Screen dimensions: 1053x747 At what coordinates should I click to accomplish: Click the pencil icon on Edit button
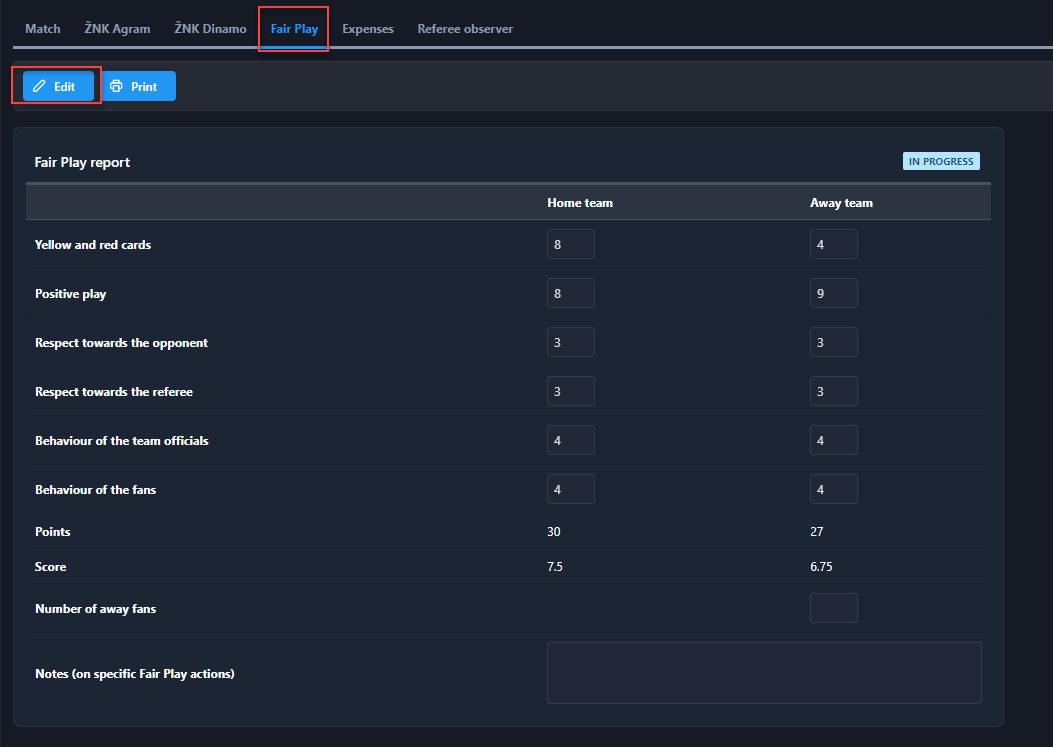(40, 87)
